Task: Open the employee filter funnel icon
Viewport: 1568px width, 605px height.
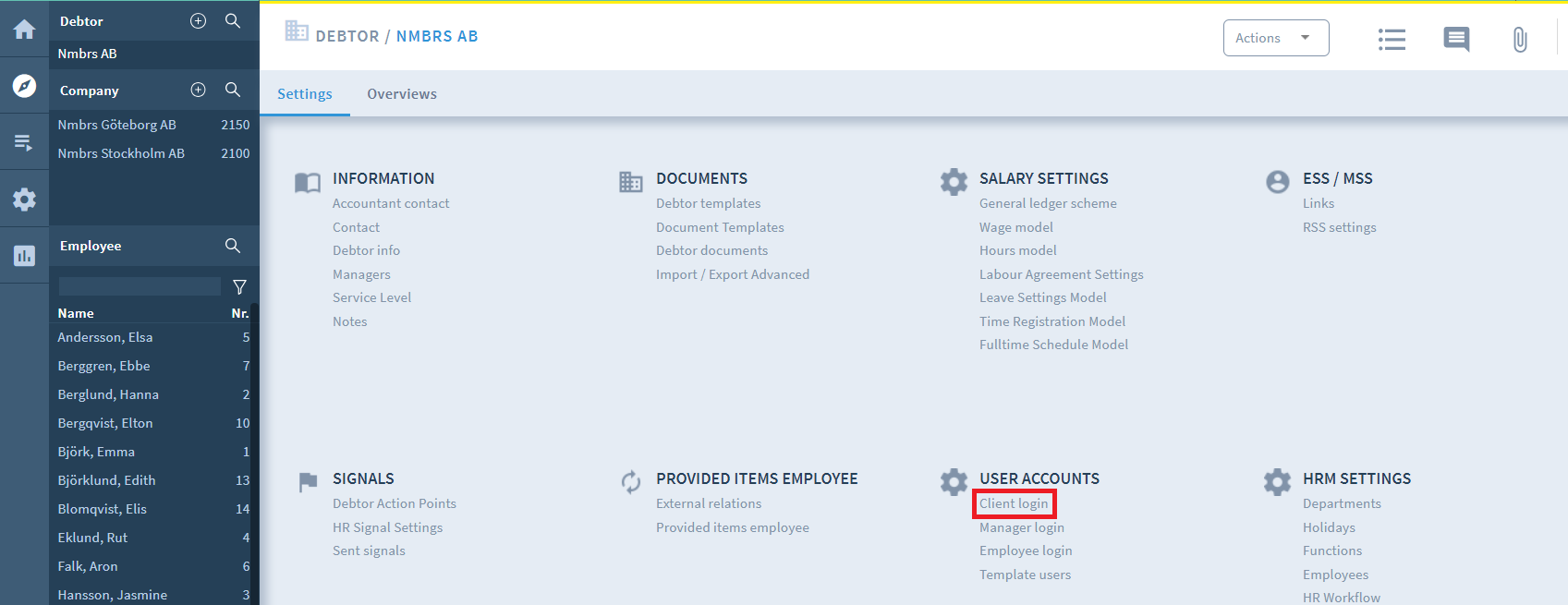Action: tap(239, 287)
